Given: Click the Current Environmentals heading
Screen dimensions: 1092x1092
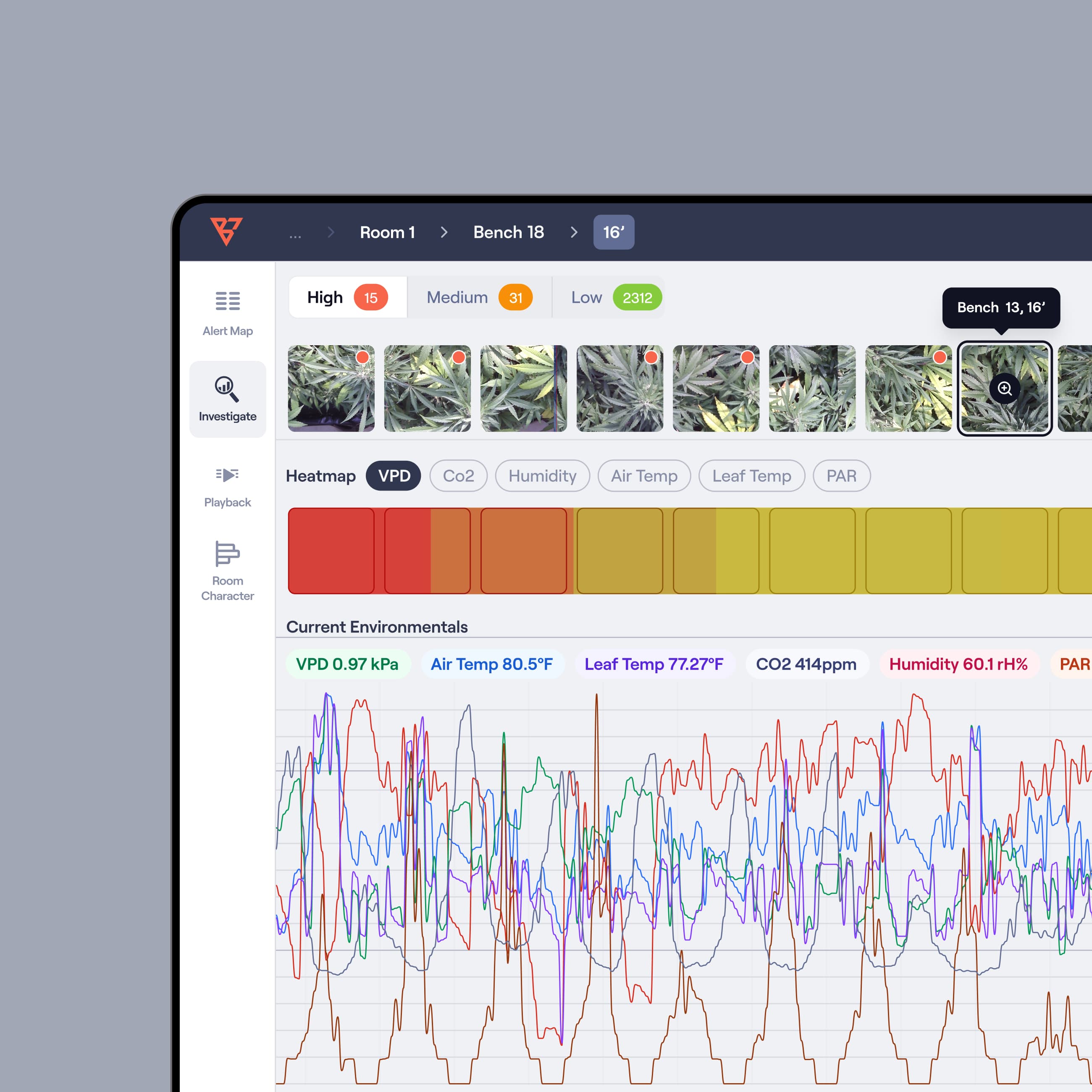Looking at the screenshot, I should [x=377, y=627].
